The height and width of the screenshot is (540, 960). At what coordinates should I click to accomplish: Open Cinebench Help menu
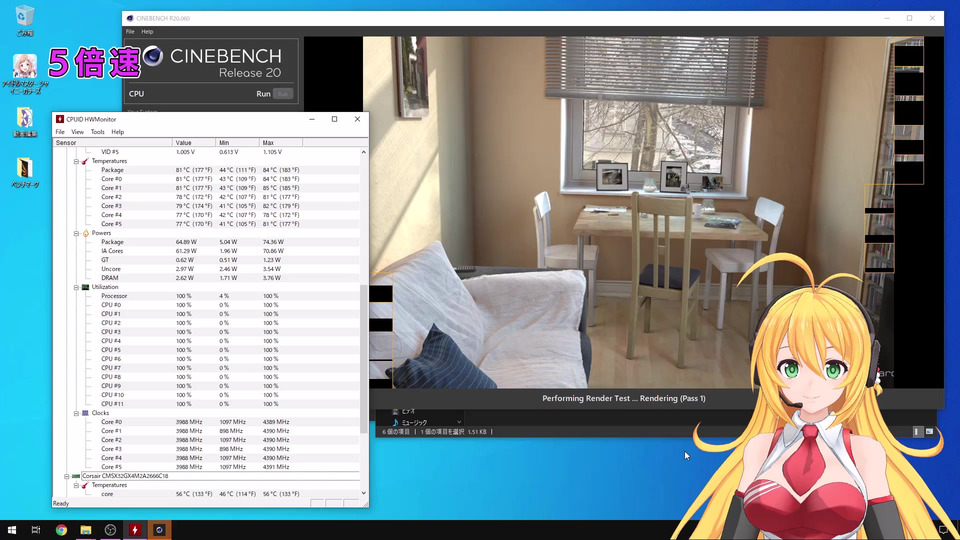(148, 31)
